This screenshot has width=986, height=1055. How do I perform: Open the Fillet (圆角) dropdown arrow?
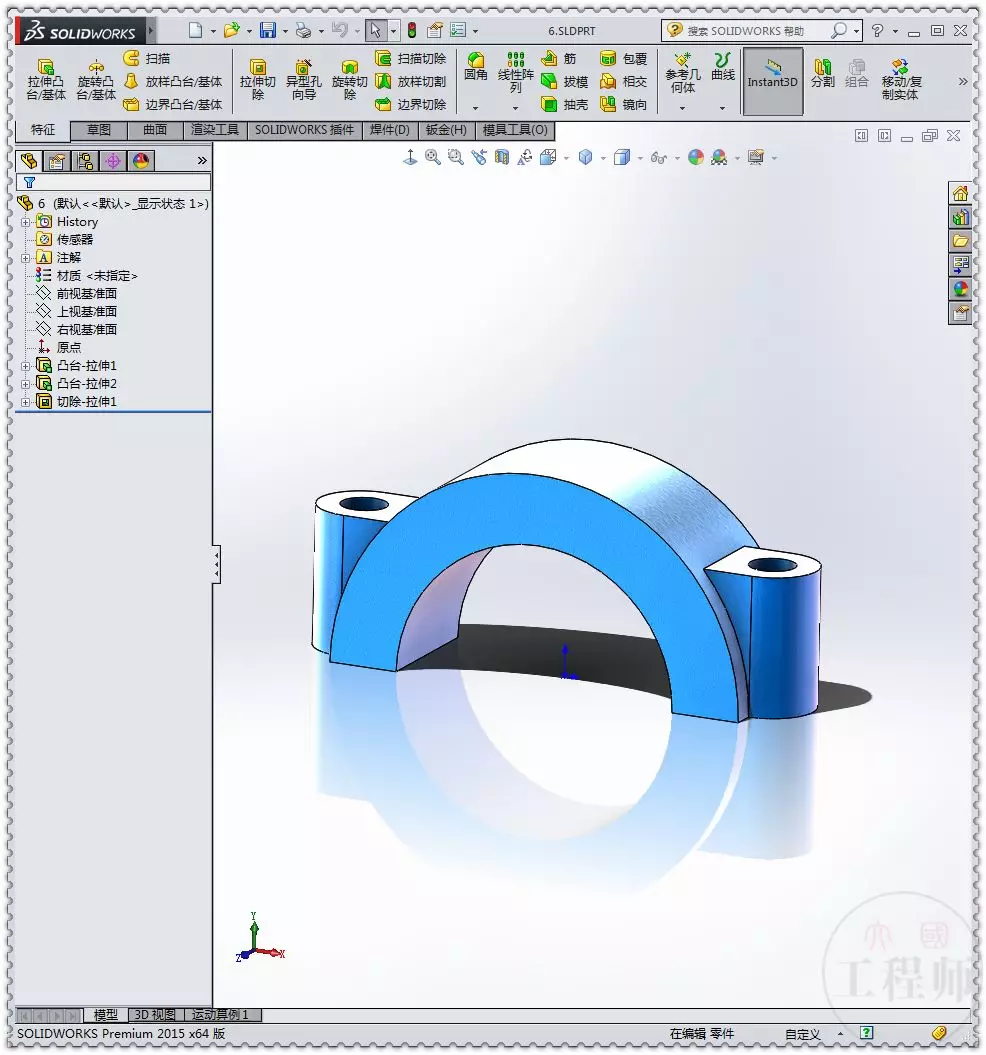pos(475,108)
